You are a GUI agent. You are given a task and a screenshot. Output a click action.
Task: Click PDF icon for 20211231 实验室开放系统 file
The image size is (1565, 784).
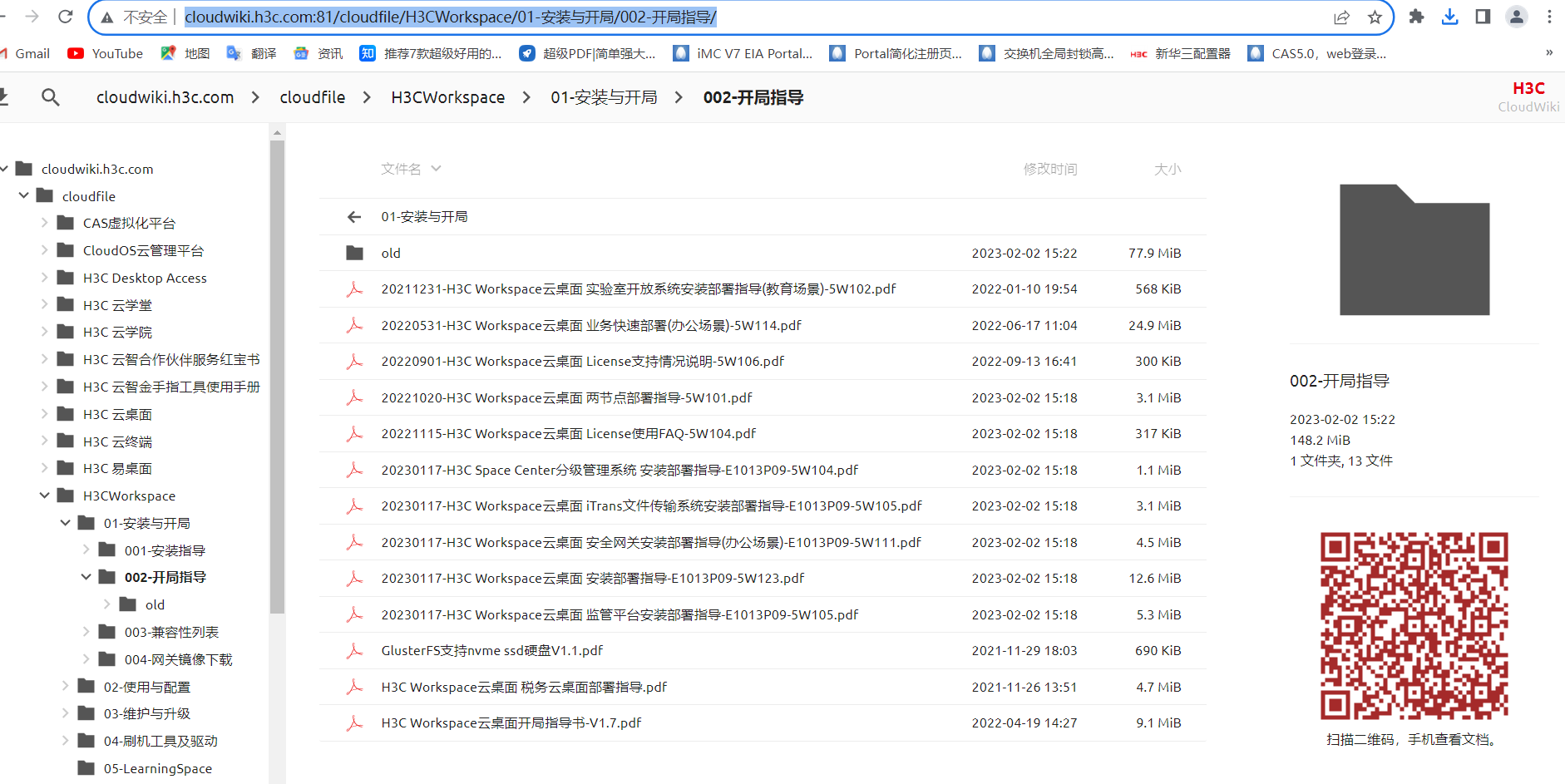click(x=354, y=288)
